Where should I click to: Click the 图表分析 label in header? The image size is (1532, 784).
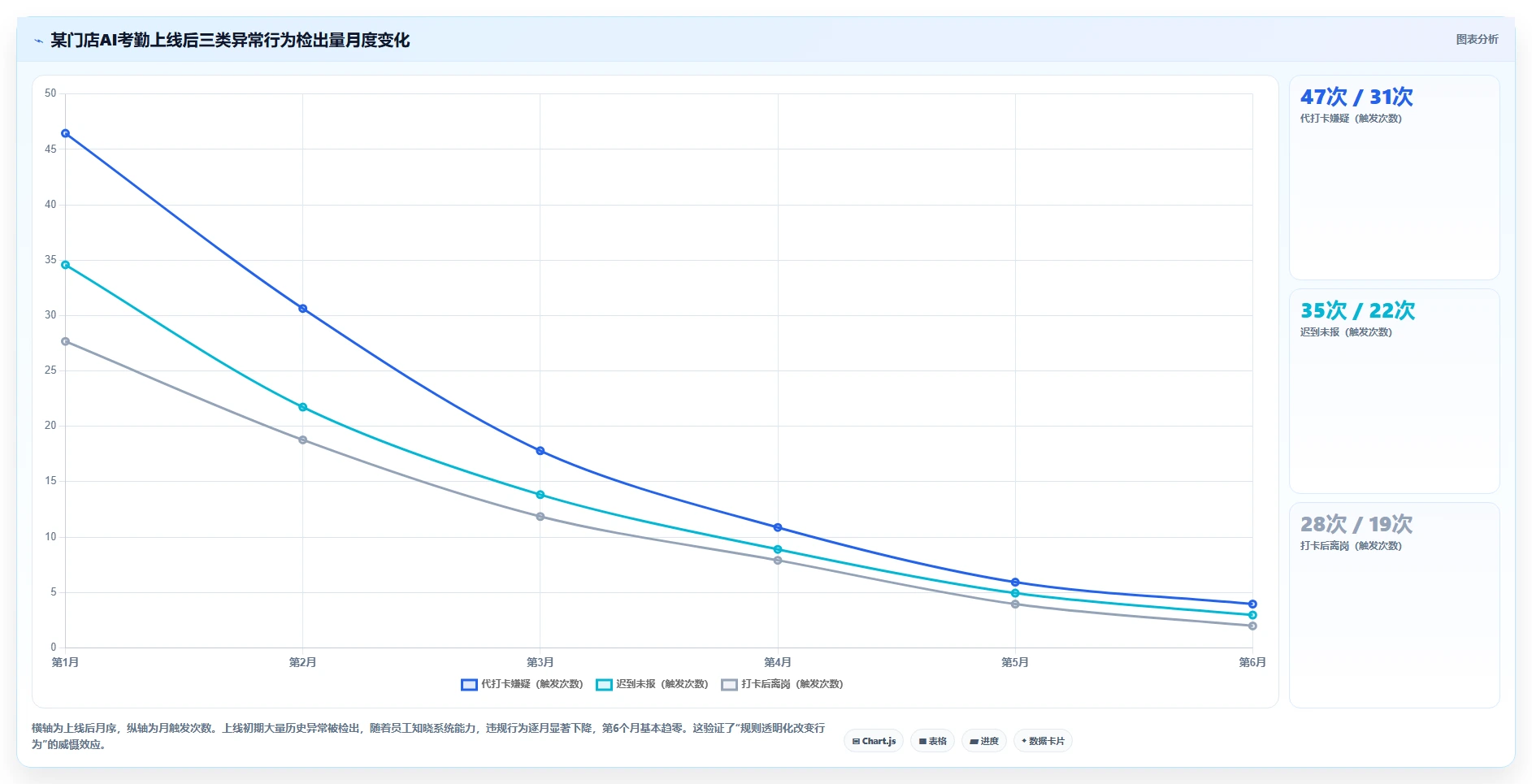point(1477,39)
